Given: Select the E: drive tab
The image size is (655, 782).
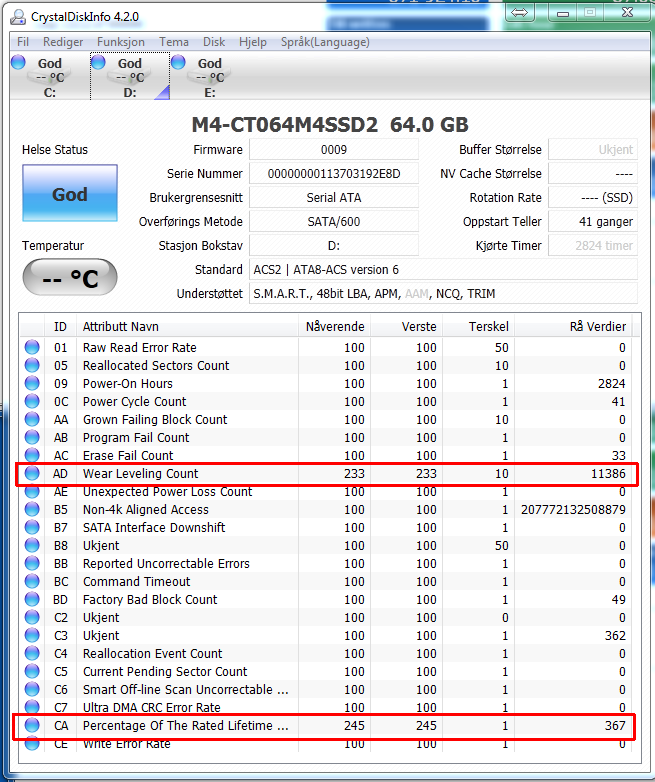Looking at the screenshot, I should [x=210, y=77].
